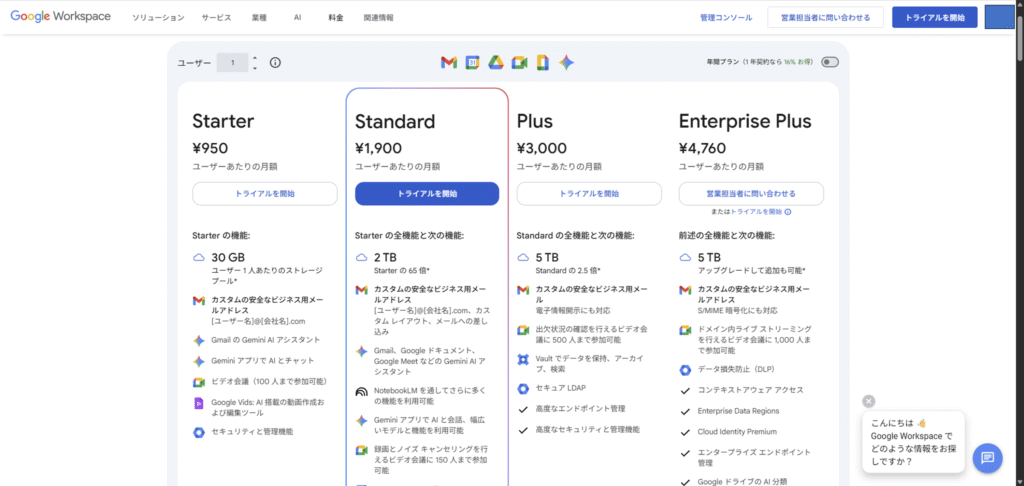
Task: Click the Starter の 65 倍 text
Action: point(402,270)
